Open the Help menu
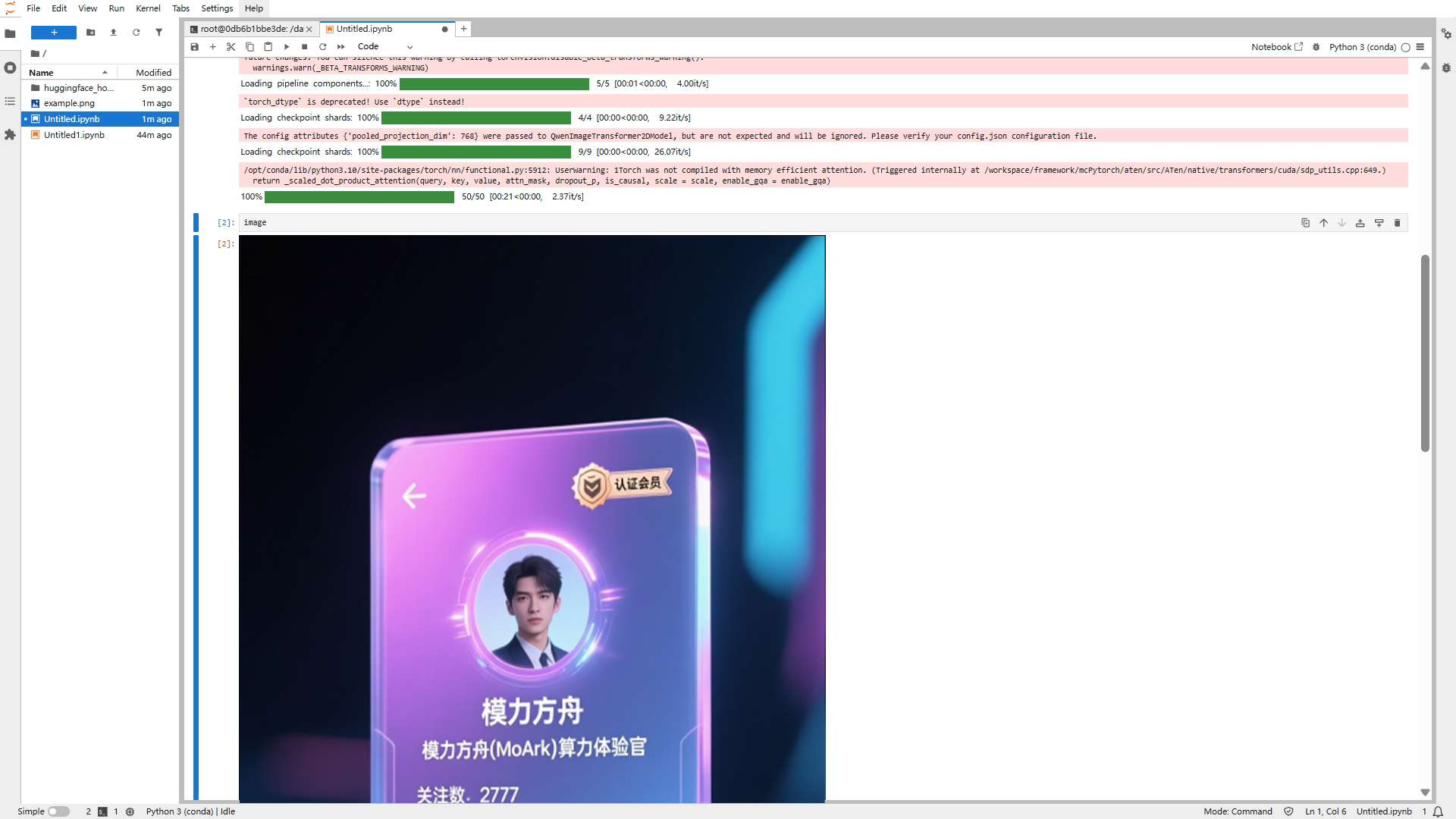The image size is (1456, 819). click(254, 8)
